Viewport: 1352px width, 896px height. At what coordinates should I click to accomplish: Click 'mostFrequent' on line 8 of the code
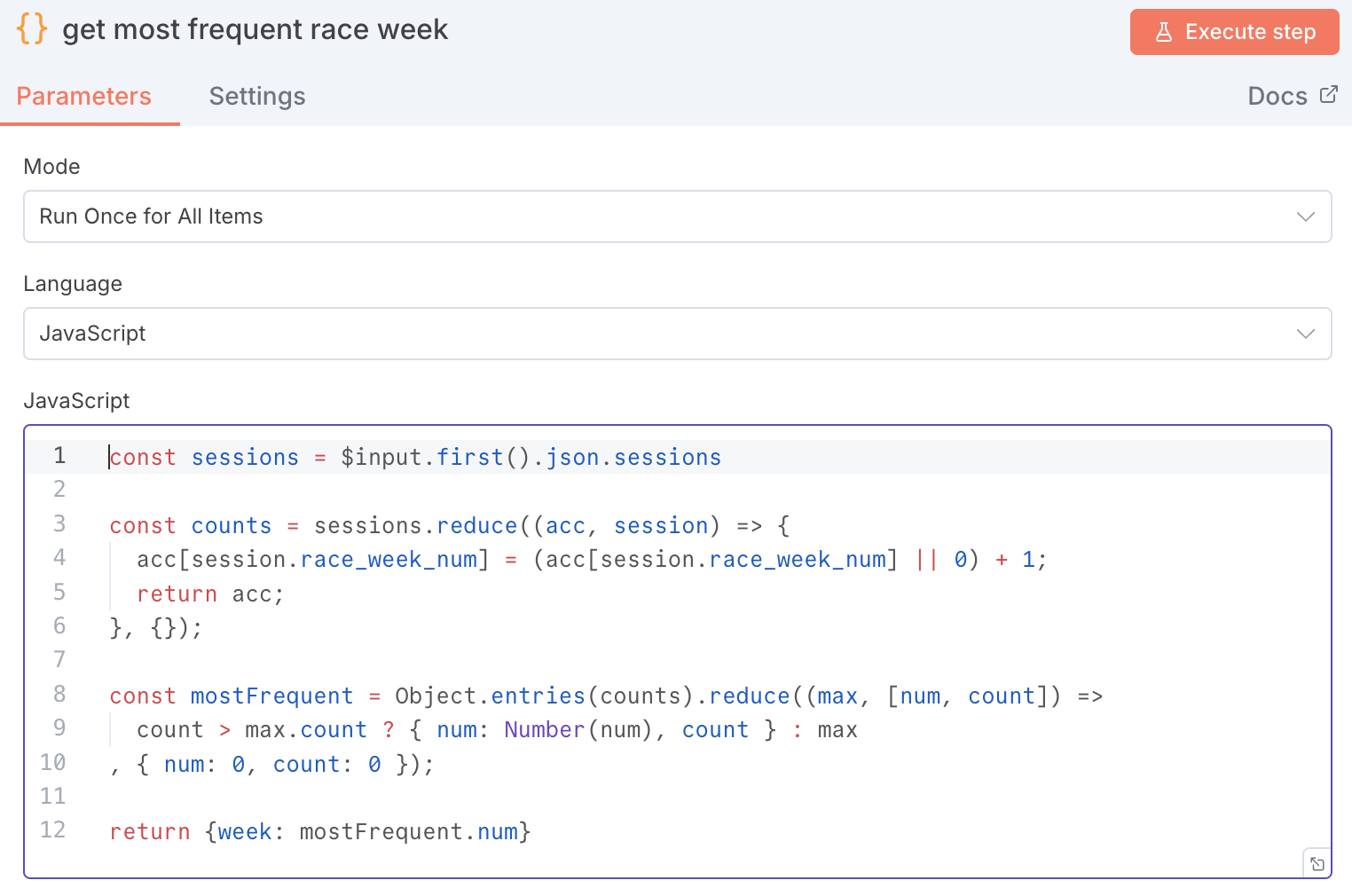pos(271,696)
